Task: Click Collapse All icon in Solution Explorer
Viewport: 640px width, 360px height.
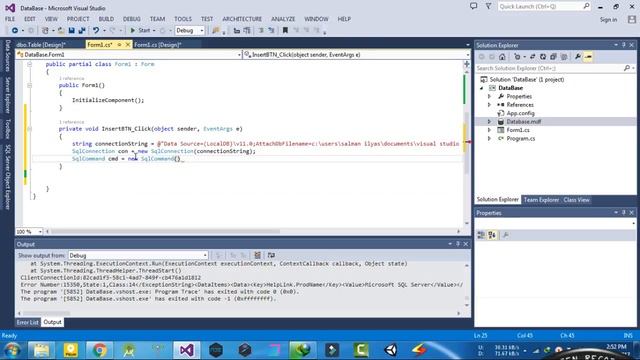Action: point(553,57)
